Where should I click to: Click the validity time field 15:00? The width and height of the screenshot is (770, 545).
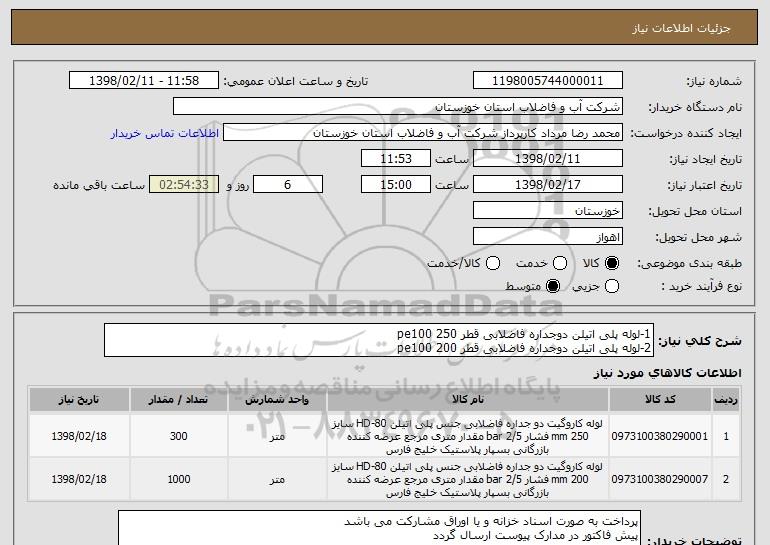click(396, 185)
